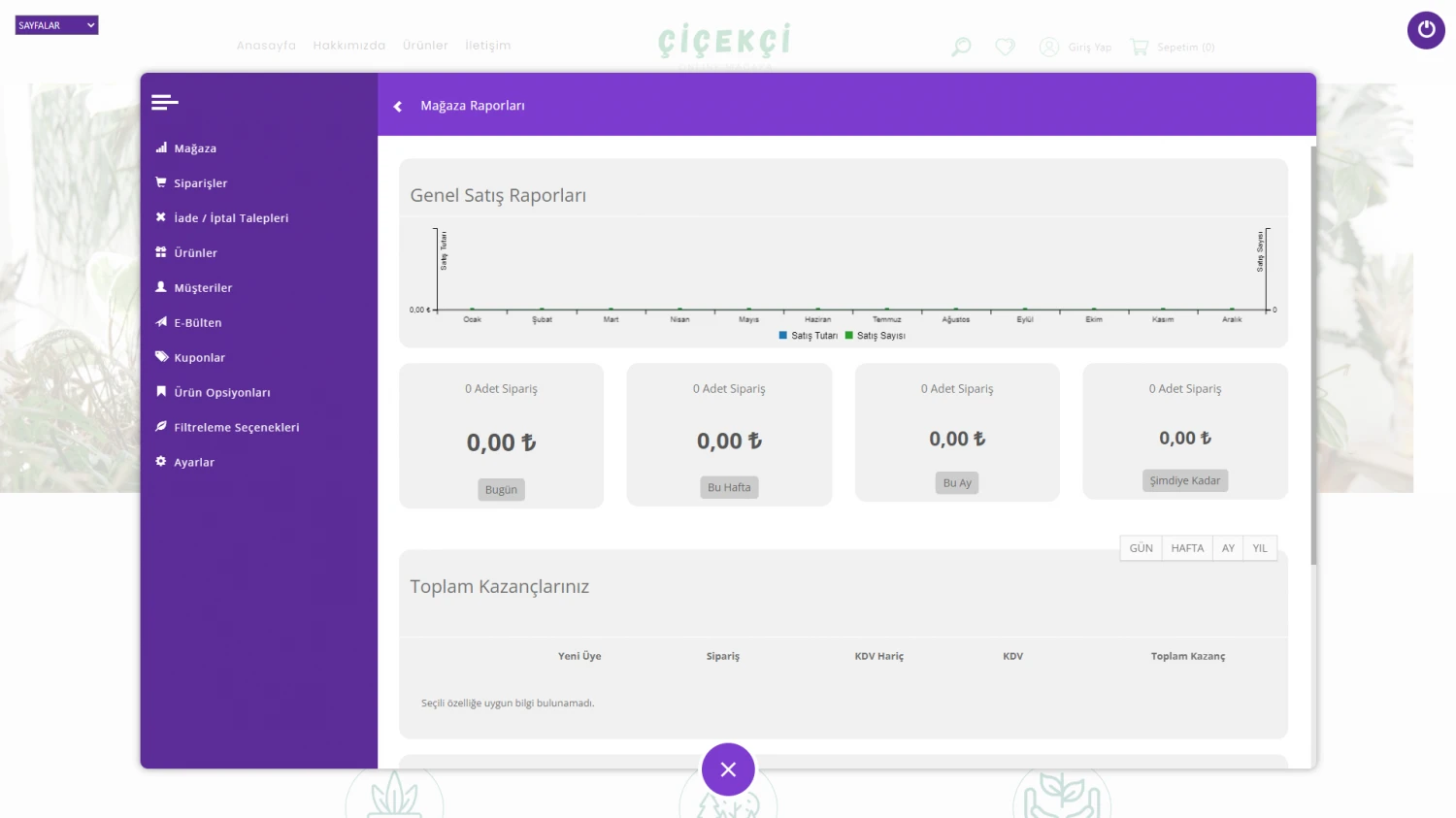Click the Toplam Kazanç column header
This screenshot has width=1456, height=818.
tap(1188, 657)
